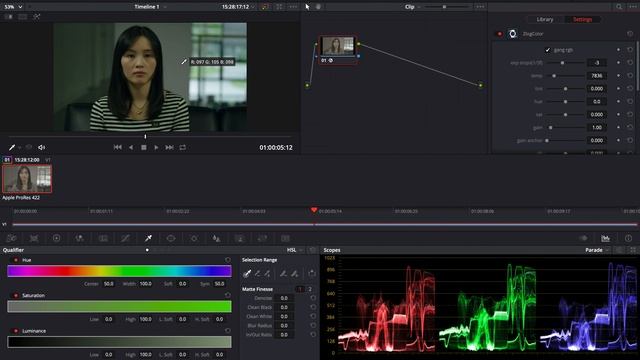The width and height of the screenshot is (640, 360).
Task: Toggle keyframe dot for temp parameter
Action: (618, 76)
